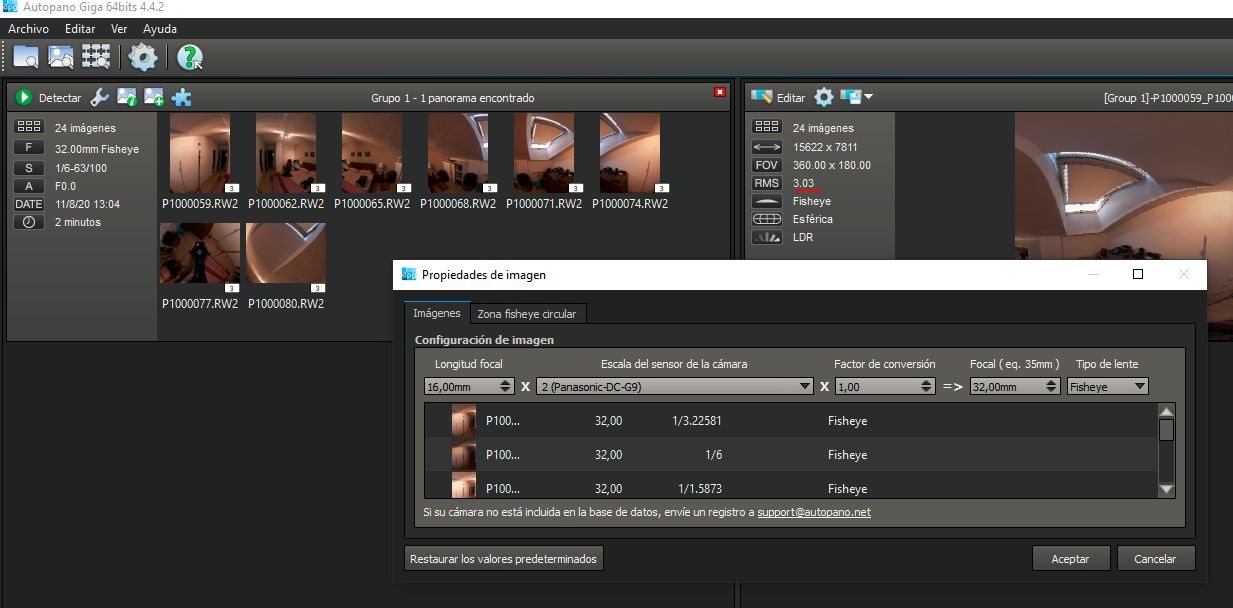Open the batch renderer grid icon
This screenshot has height=608, width=1233.
pos(96,57)
